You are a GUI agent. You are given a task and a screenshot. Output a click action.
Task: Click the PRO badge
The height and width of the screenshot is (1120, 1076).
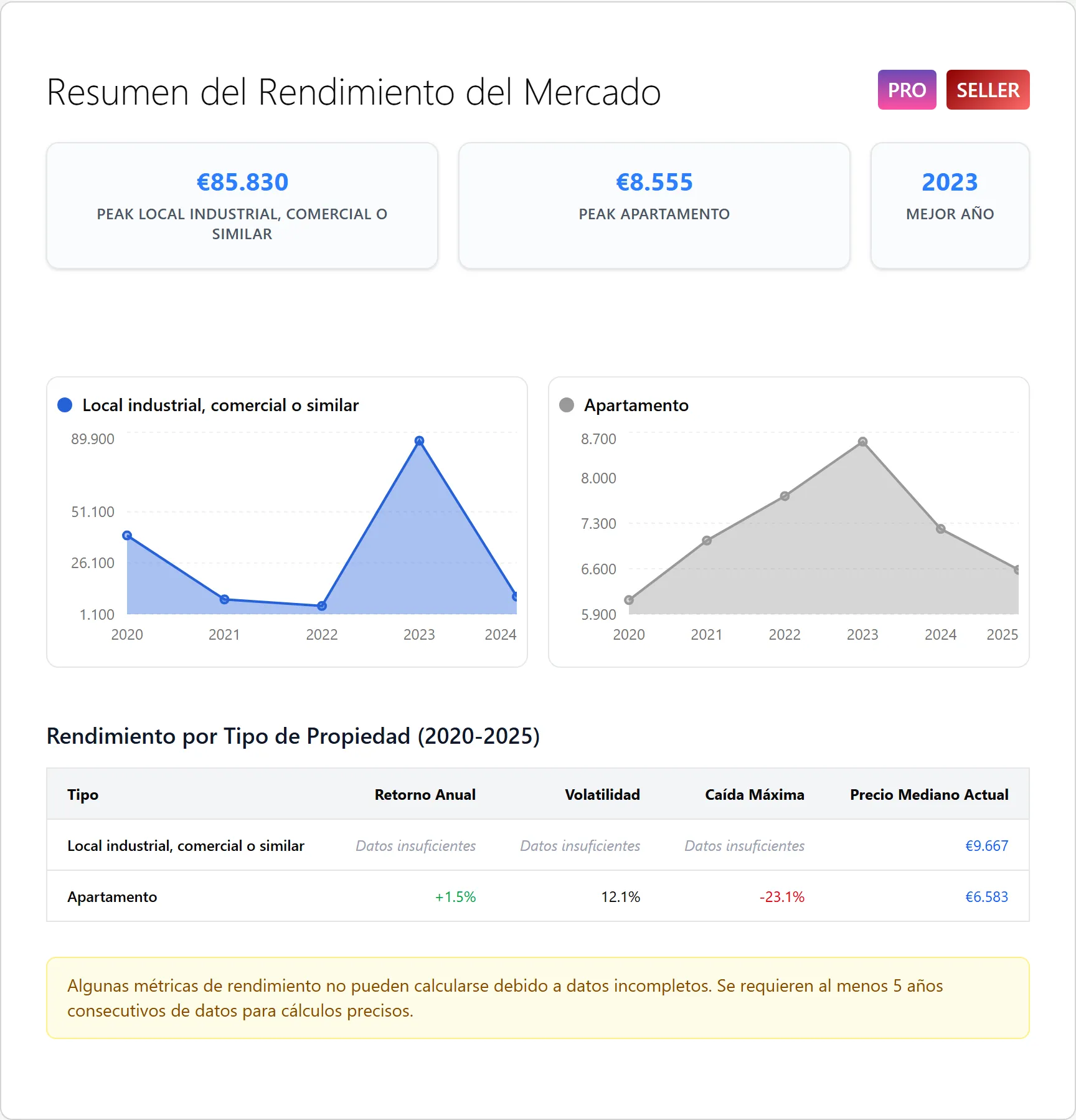tap(907, 90)
